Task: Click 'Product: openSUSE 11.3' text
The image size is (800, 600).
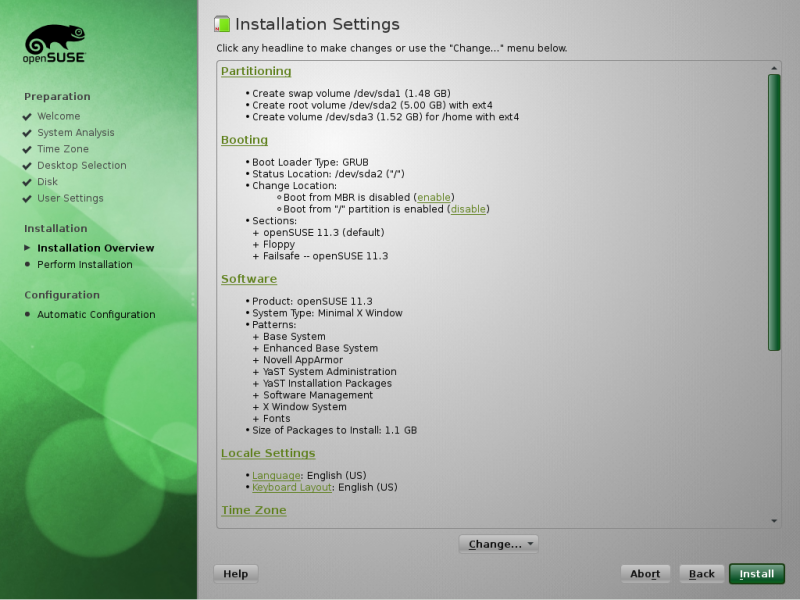Action: point(312,302)
